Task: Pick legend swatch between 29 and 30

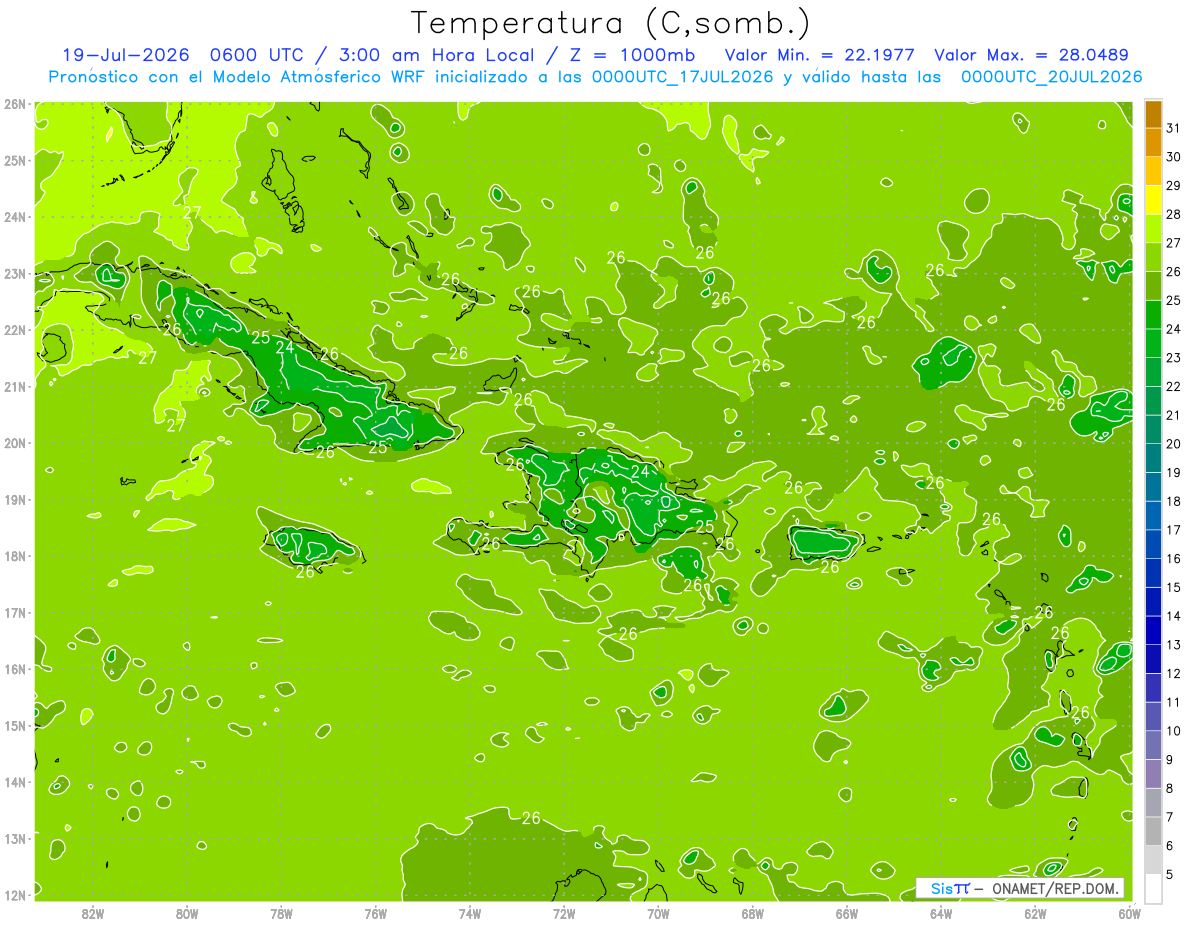Action: [1153, 171]
